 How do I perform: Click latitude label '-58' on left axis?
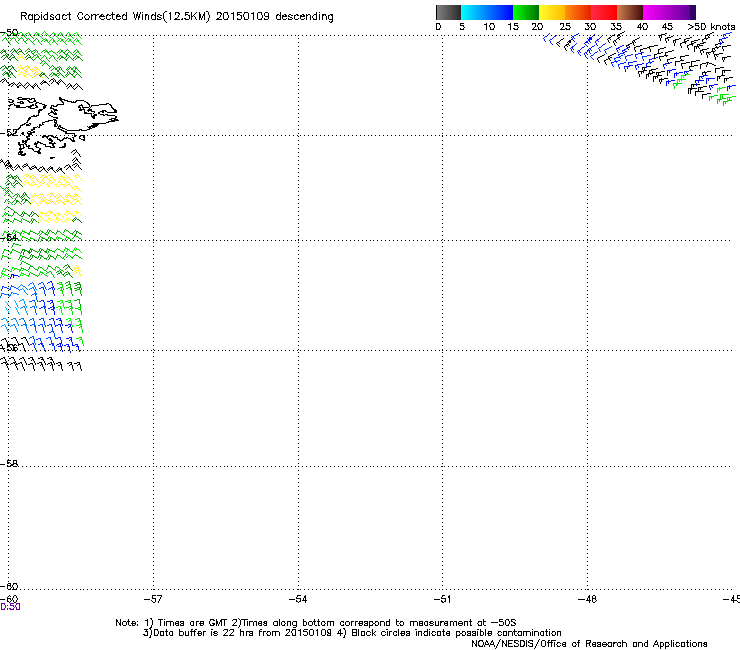9,464
